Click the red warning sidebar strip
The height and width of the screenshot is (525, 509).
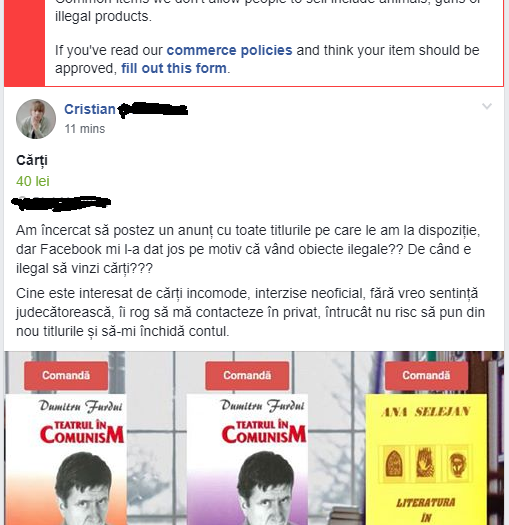pos(24,43)
